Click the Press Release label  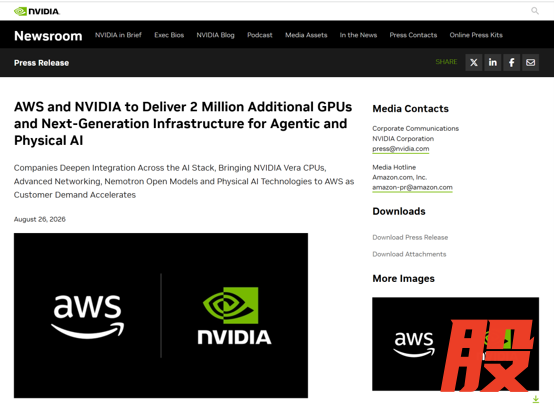41,63
